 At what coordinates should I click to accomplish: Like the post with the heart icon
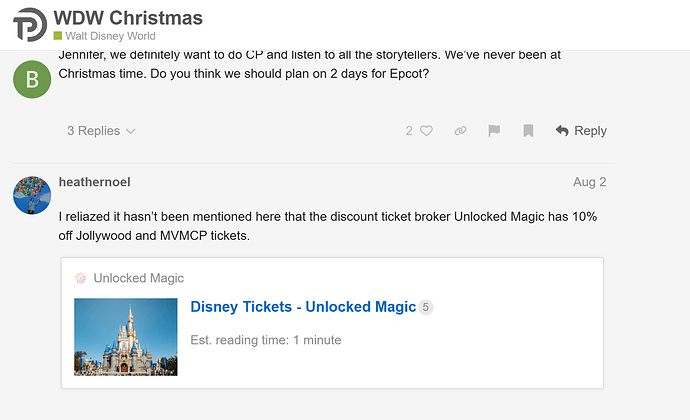pos(426,131)
